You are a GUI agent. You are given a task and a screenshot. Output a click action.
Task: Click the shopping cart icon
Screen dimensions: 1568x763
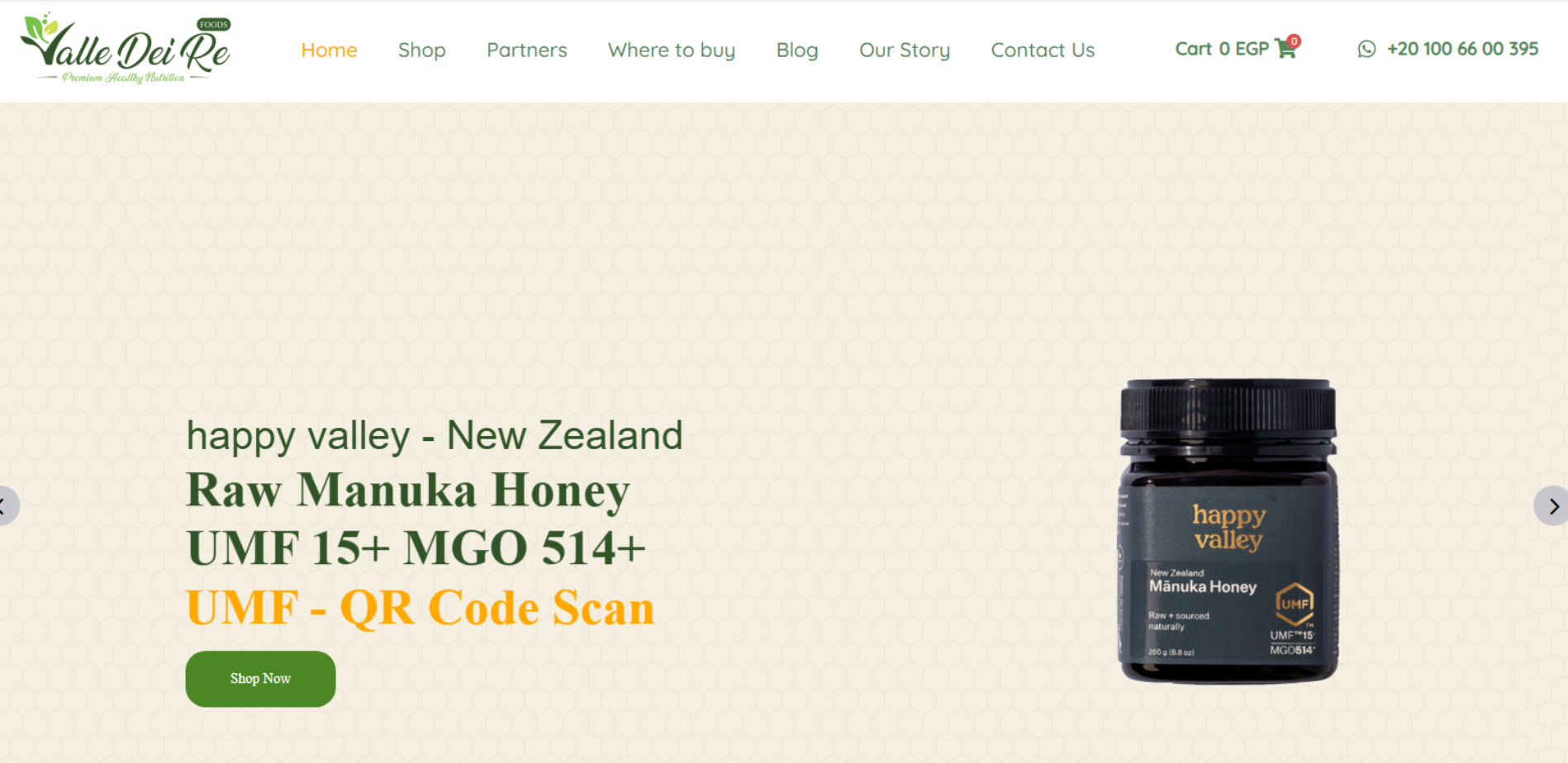(1285, 50)
